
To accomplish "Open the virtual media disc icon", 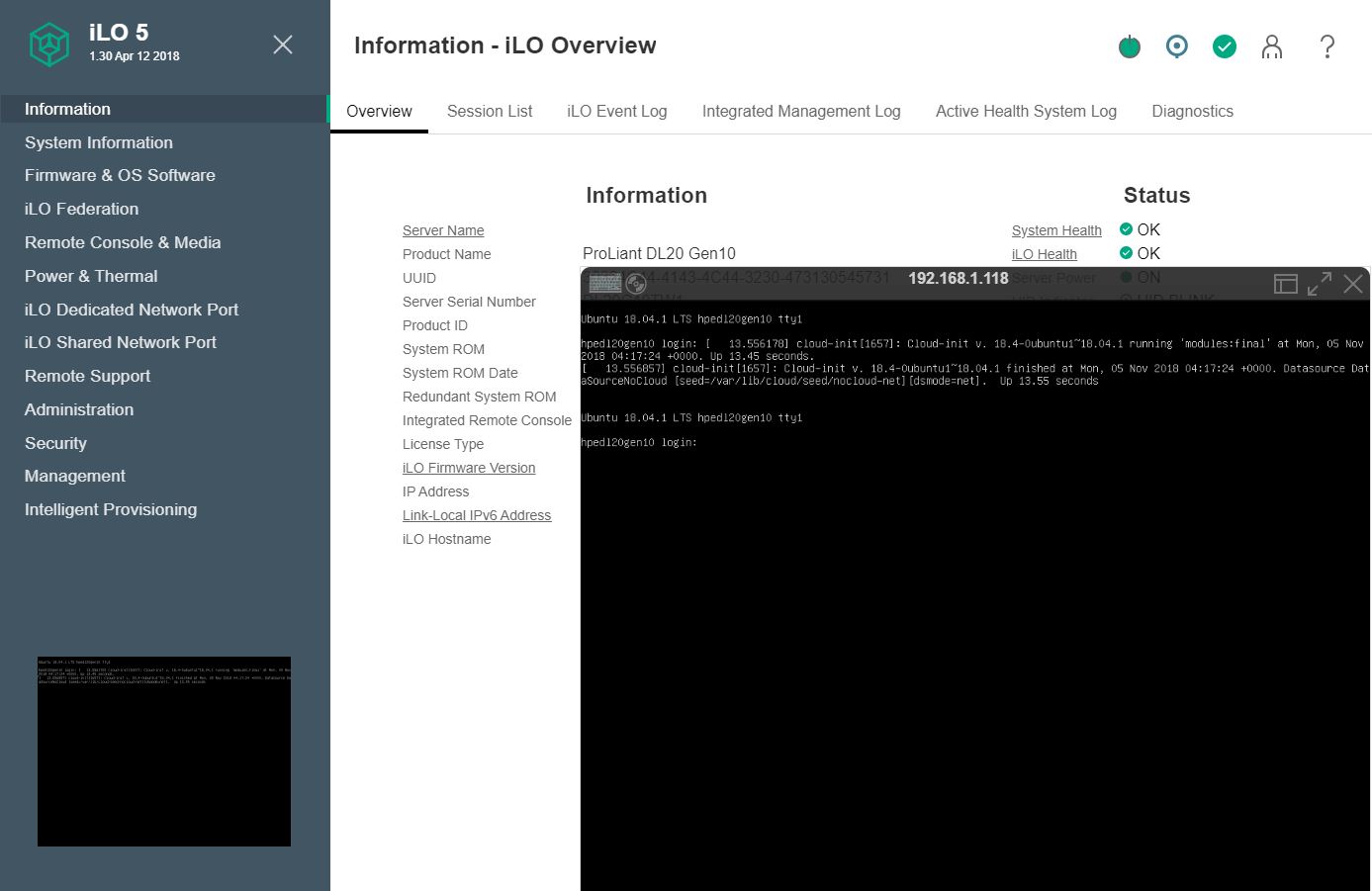I will pyautogui.click(x=636, y=284).
